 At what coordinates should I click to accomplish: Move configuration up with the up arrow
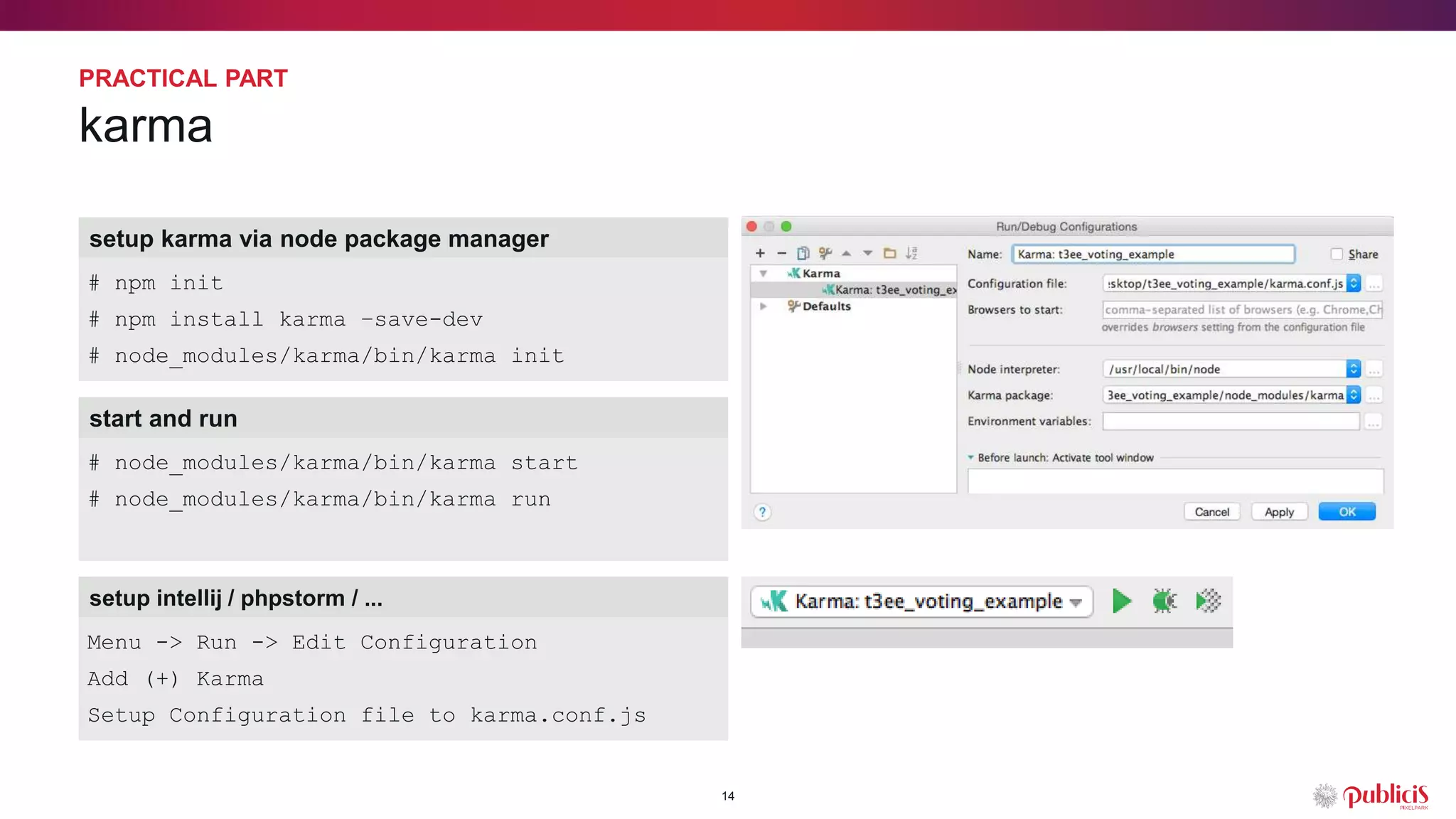846,253
